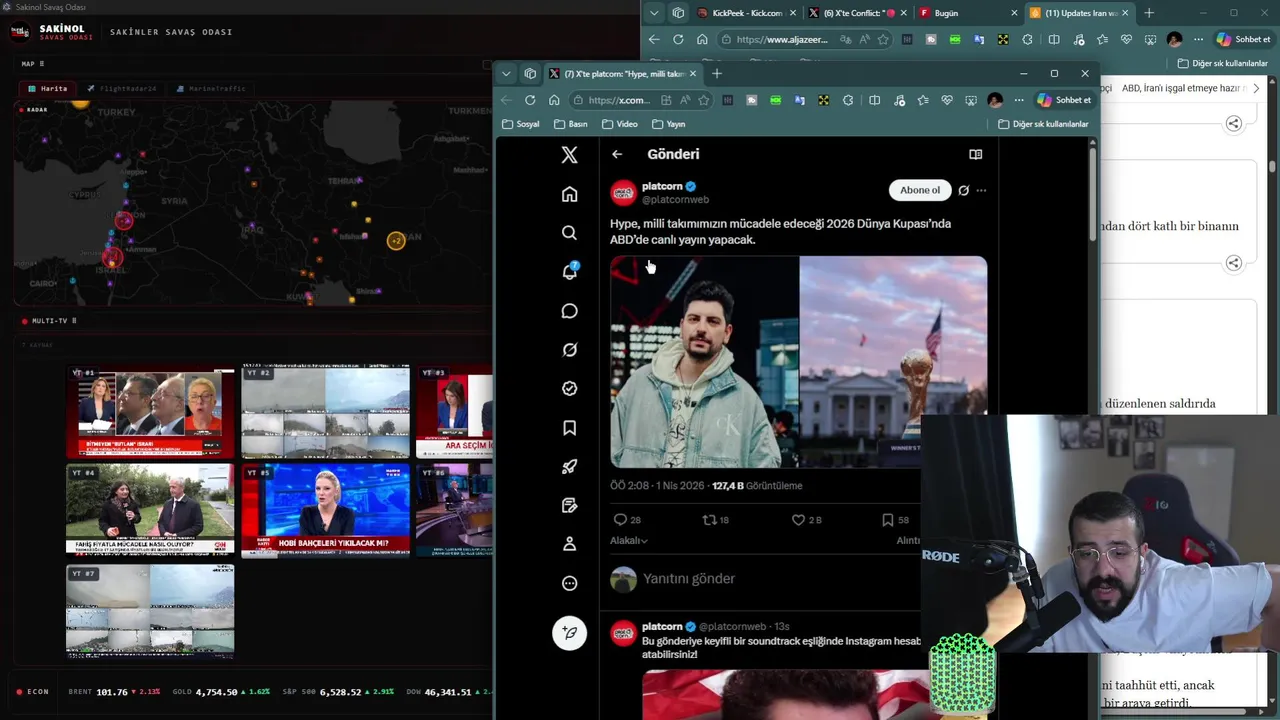Open platcorn profile name link
Viewport: 1280px width, 720px height.
pos(662,186)
